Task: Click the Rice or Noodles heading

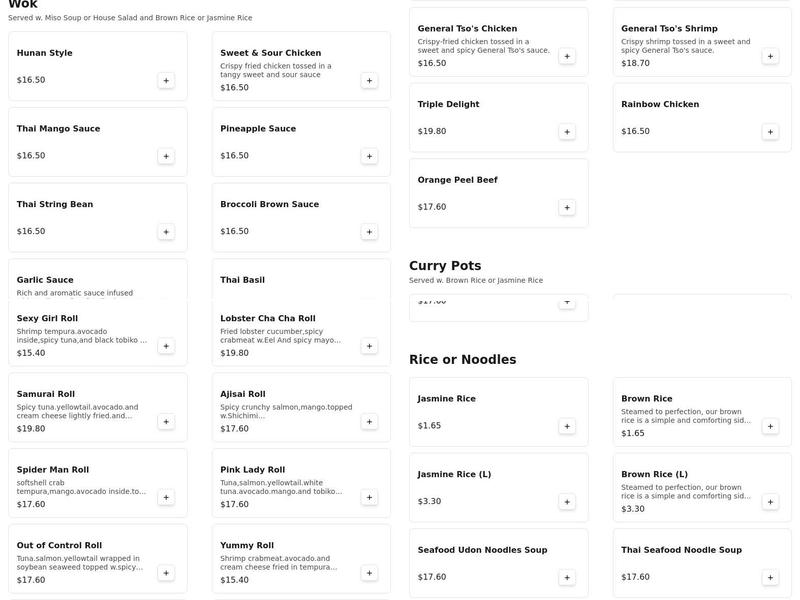Action: pyautogui.click(x=463, y=358)
